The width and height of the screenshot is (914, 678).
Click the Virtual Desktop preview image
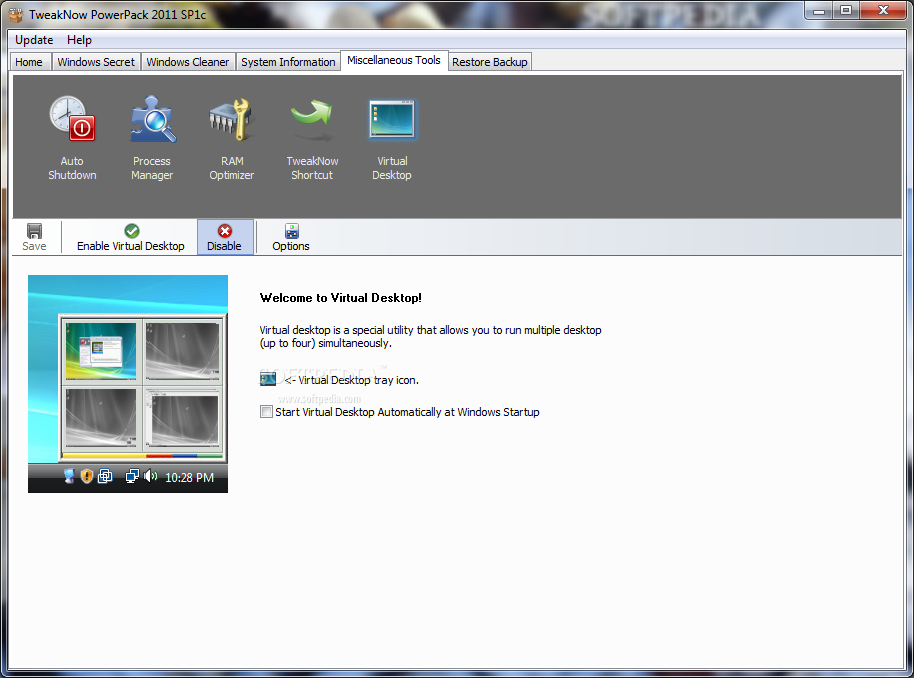128,384
